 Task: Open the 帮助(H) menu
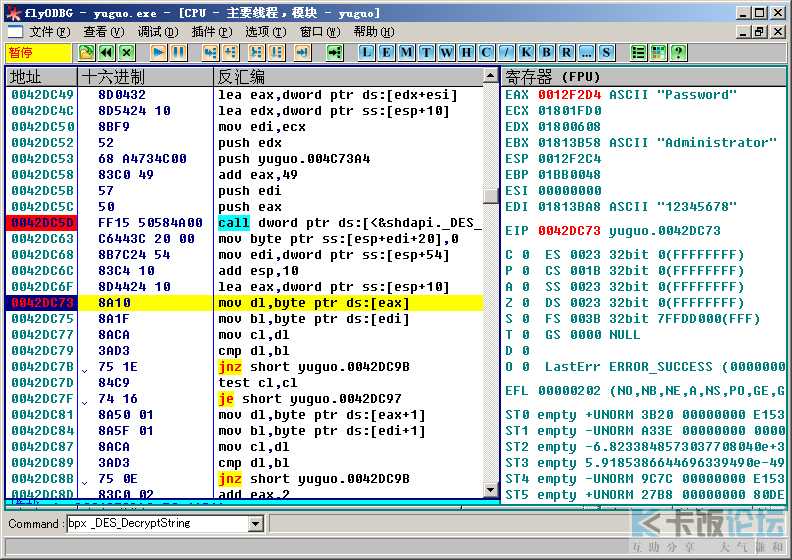374,32
